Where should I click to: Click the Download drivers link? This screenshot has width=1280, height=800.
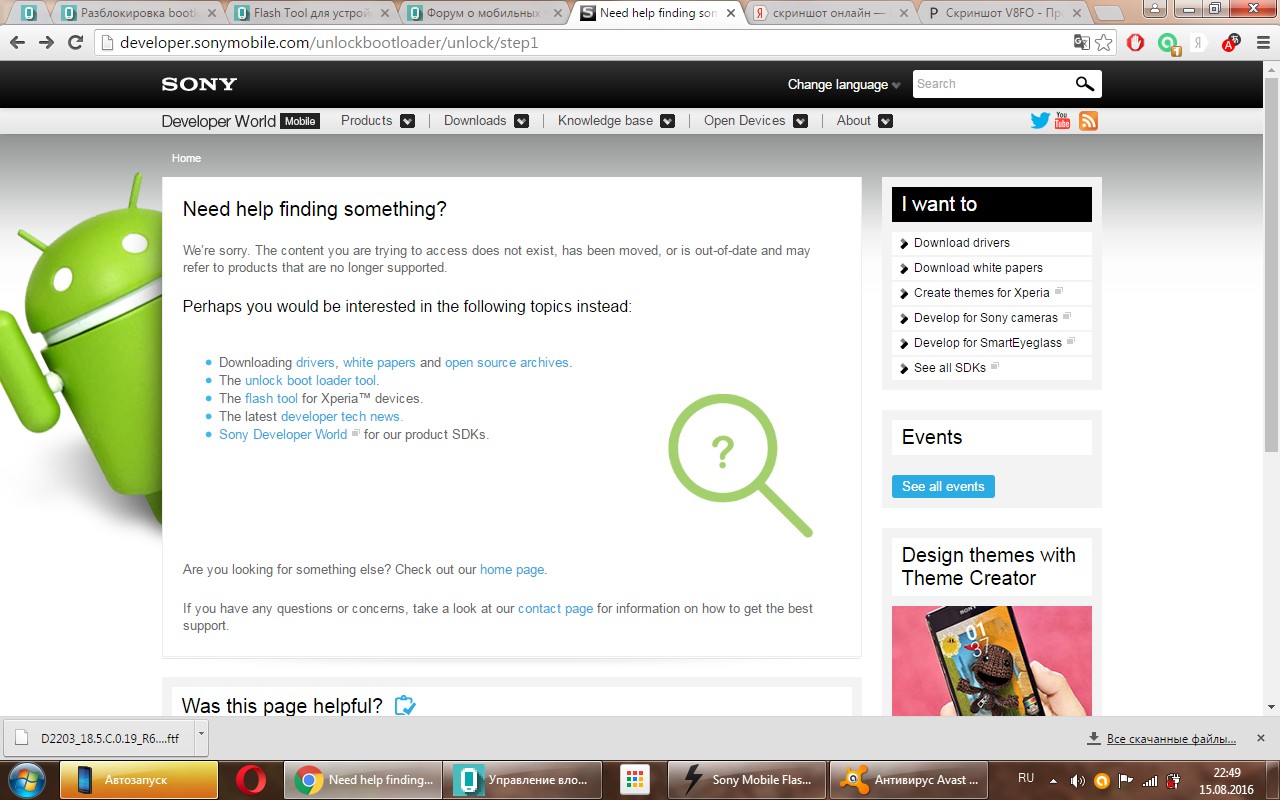tap(961, 243)
